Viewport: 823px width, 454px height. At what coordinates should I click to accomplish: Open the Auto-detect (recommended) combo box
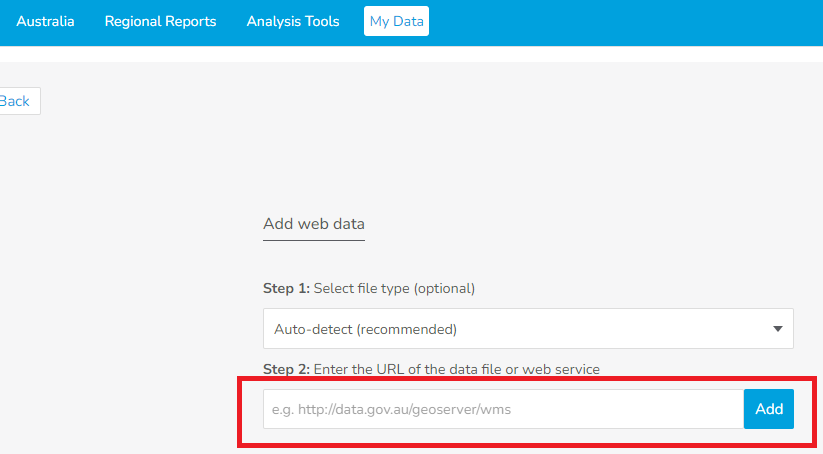500,328
